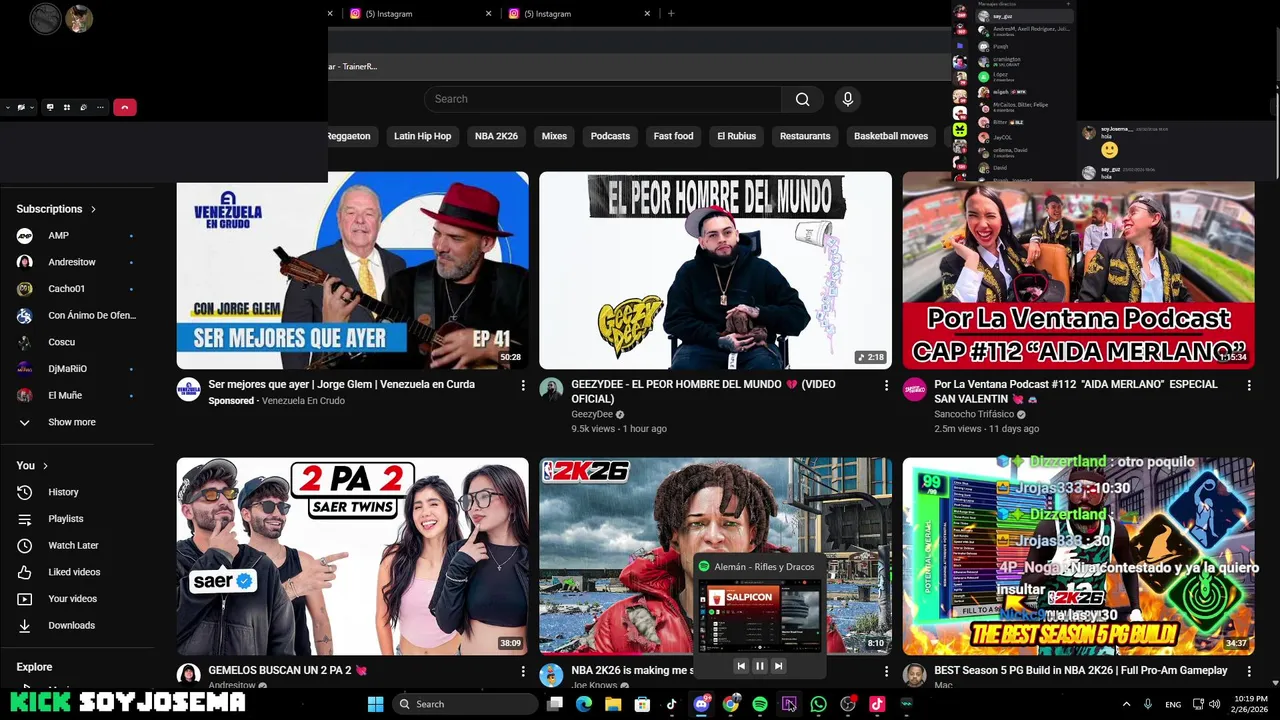The width and height of the screenshot is (1280, 720).
Task: Open Playlists in the YouTube sidebar
Action: 66,519
